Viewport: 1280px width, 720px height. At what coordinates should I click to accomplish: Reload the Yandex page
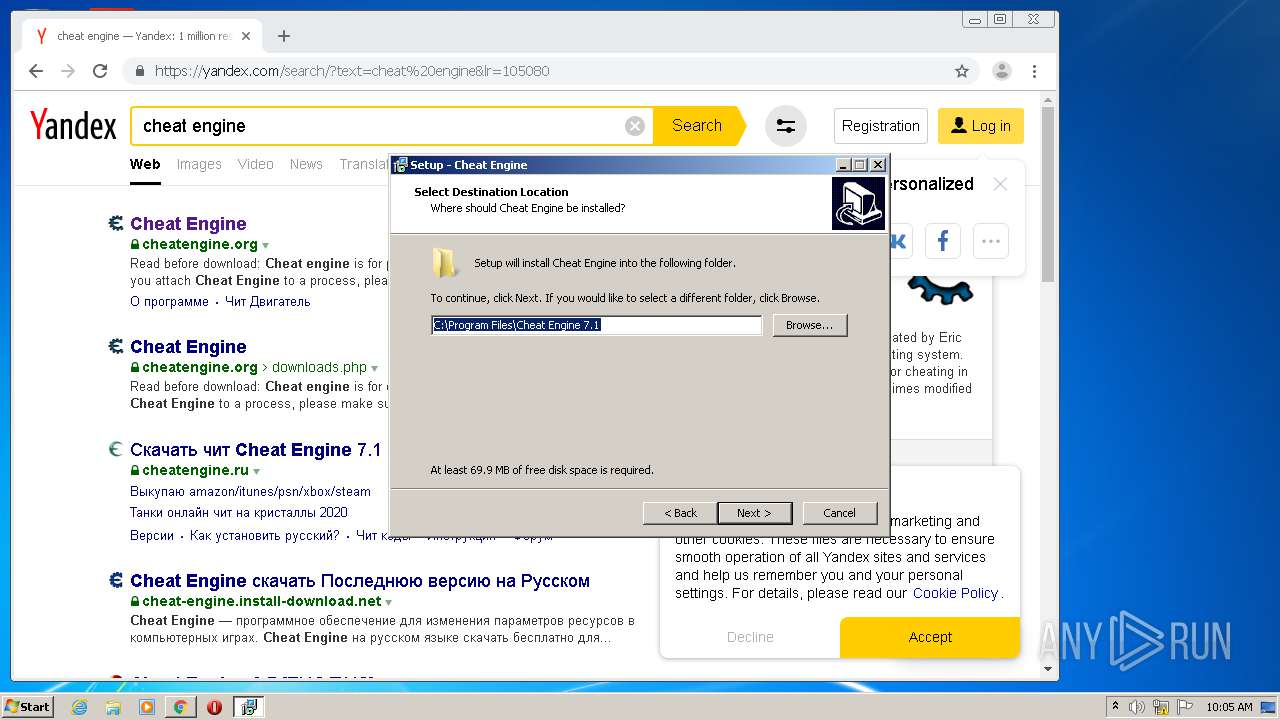[100, 71]
